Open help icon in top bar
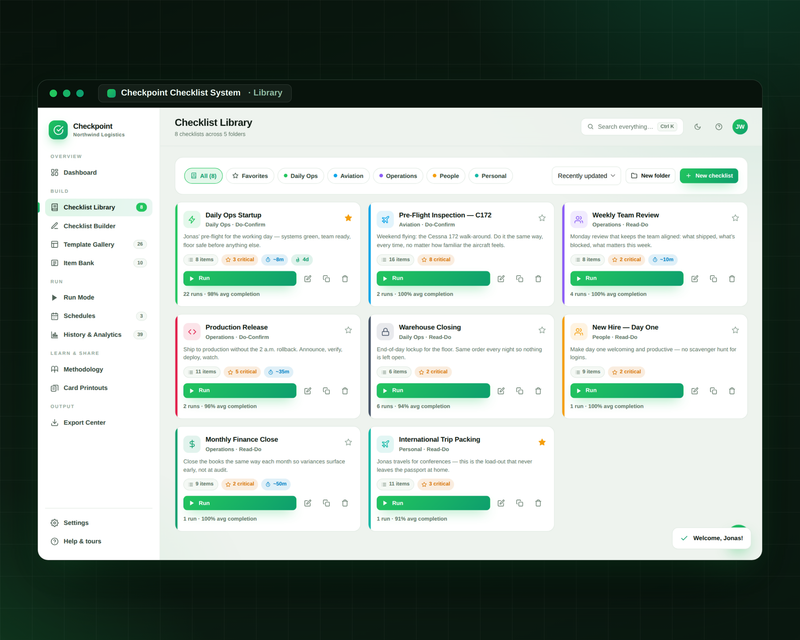 click(718, 127)
